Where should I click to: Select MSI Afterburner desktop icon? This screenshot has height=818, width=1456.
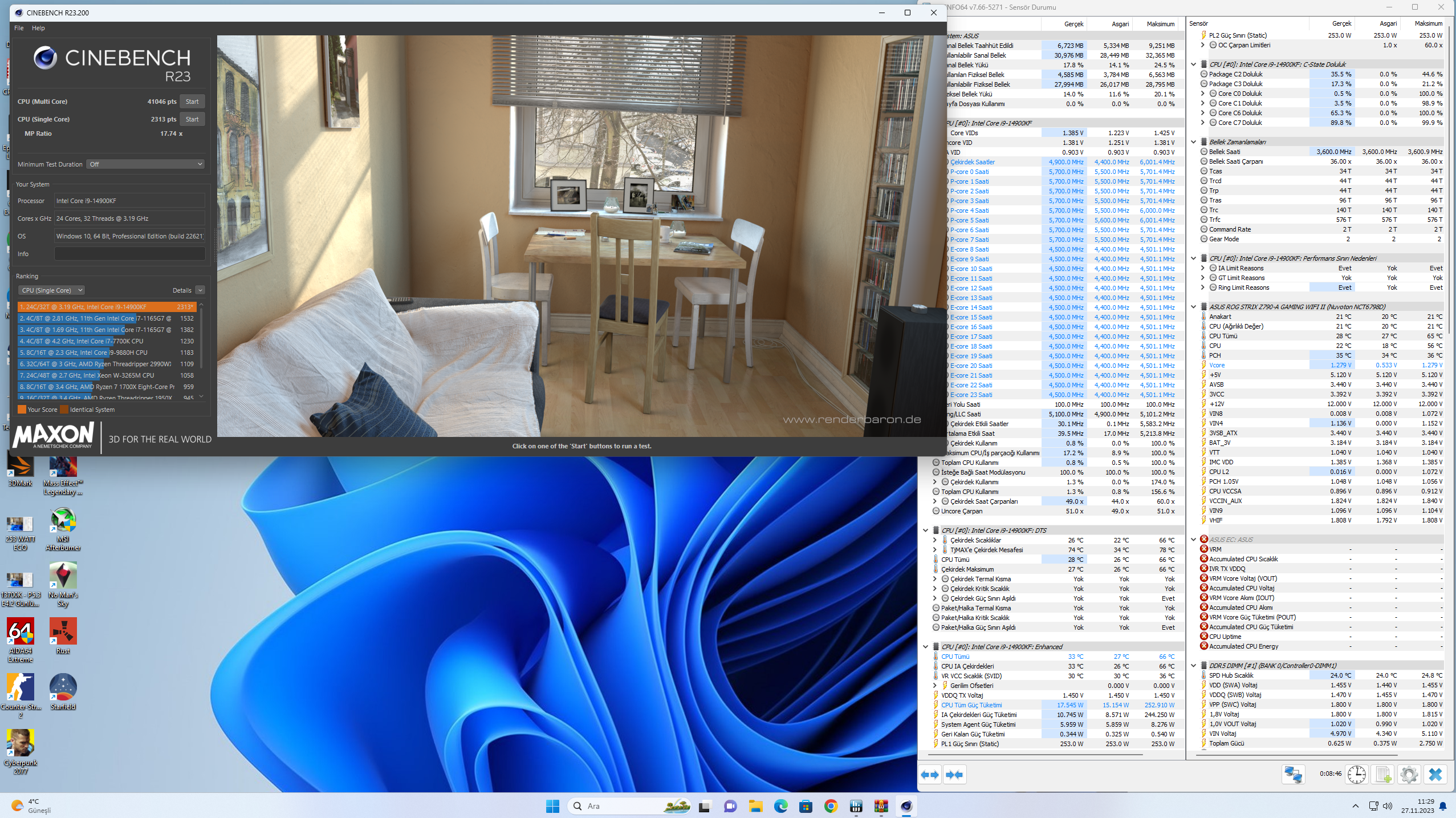(63, 529)
